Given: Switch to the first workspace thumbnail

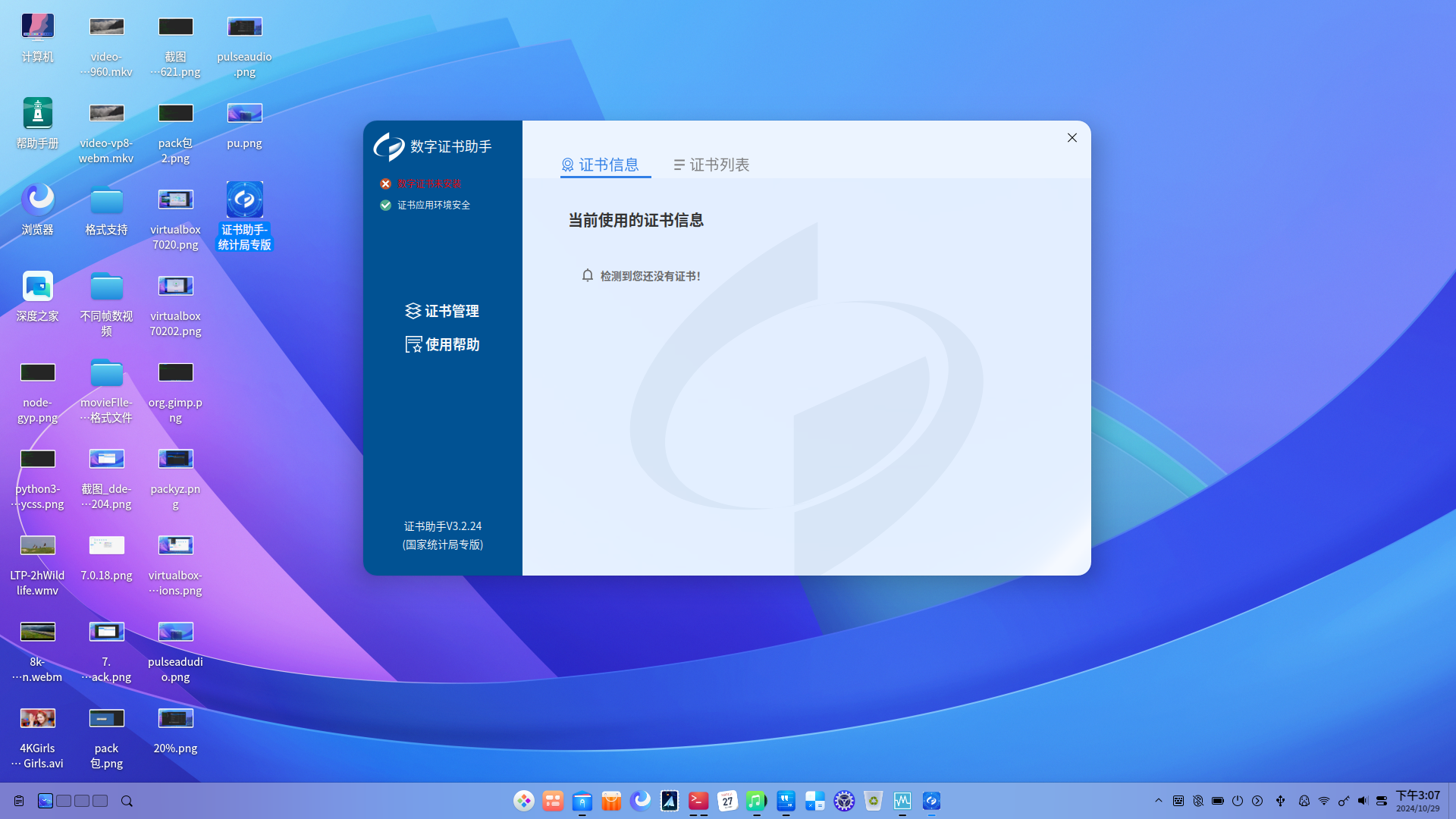Looking at the screenshot, I should click(45, 801).
